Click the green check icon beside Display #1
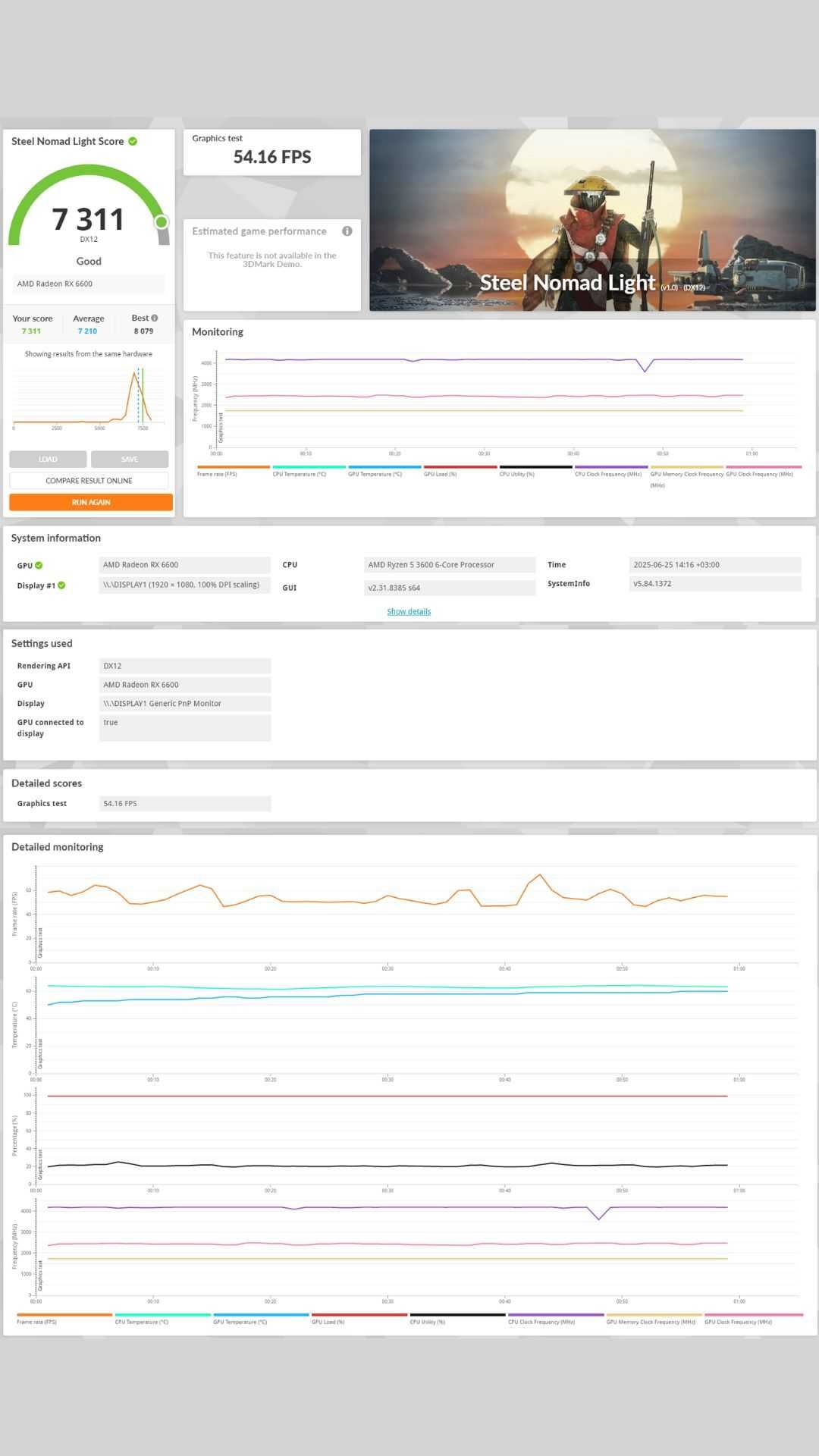 click(61, 585)
